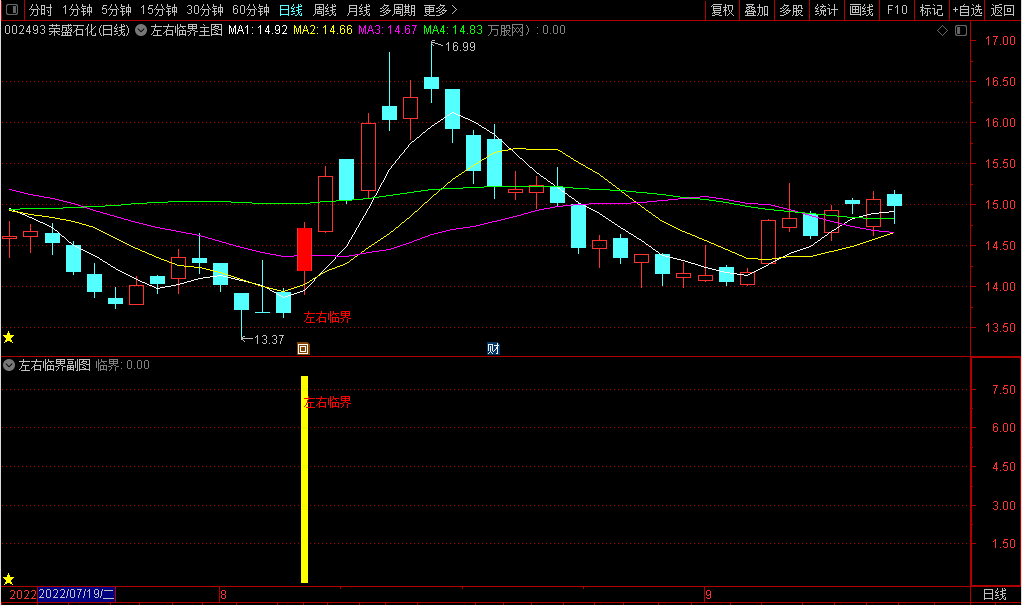The height and width of the screenshot is (605, 1022).
Task: Click the yellow star in the sub chart
Action: point(8,579)
